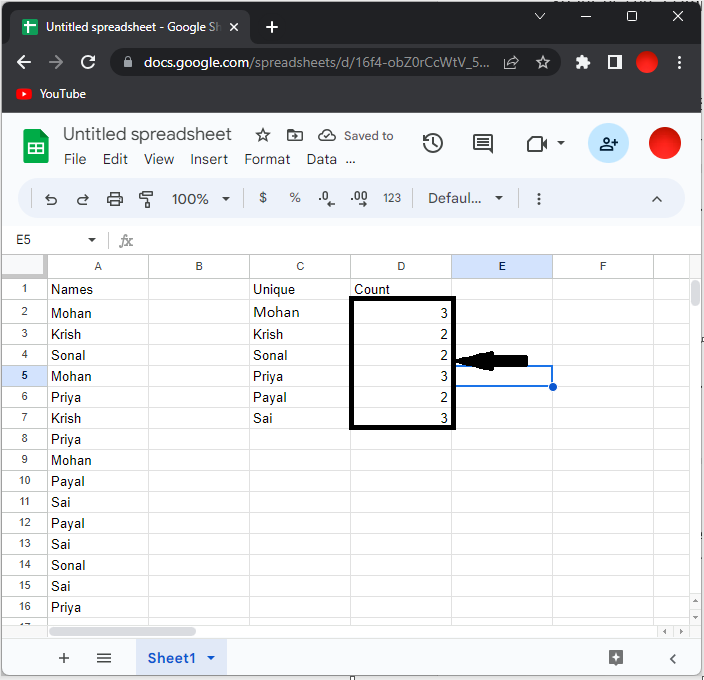Decrease decimal places
Screen dimensions: 704x680
click(x=326, y=198)
